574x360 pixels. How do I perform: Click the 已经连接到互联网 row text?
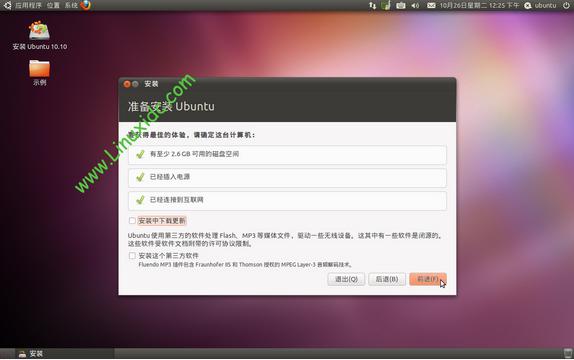pos(176,200)
